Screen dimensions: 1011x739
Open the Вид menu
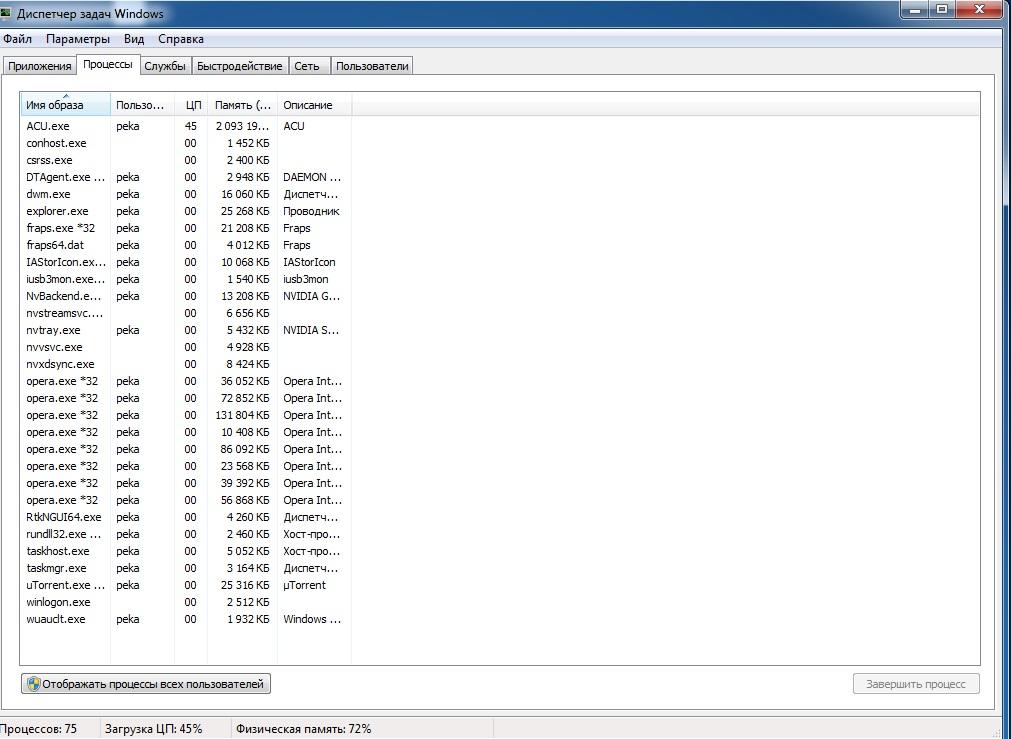[x=134, y=39]
